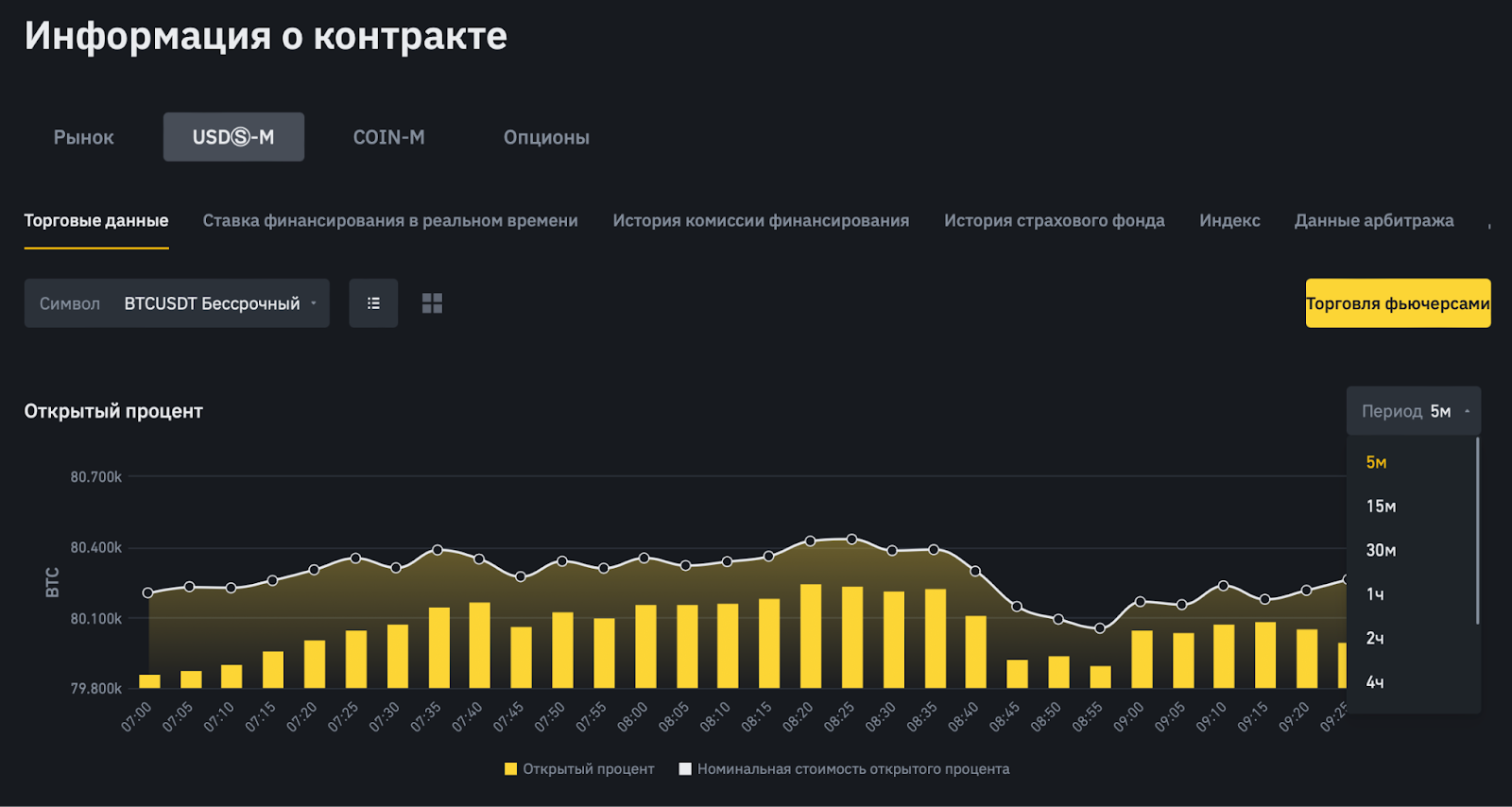Open the Рынок tab
The height and width of the screenshot is (807, 1512).
coord(83,137)
